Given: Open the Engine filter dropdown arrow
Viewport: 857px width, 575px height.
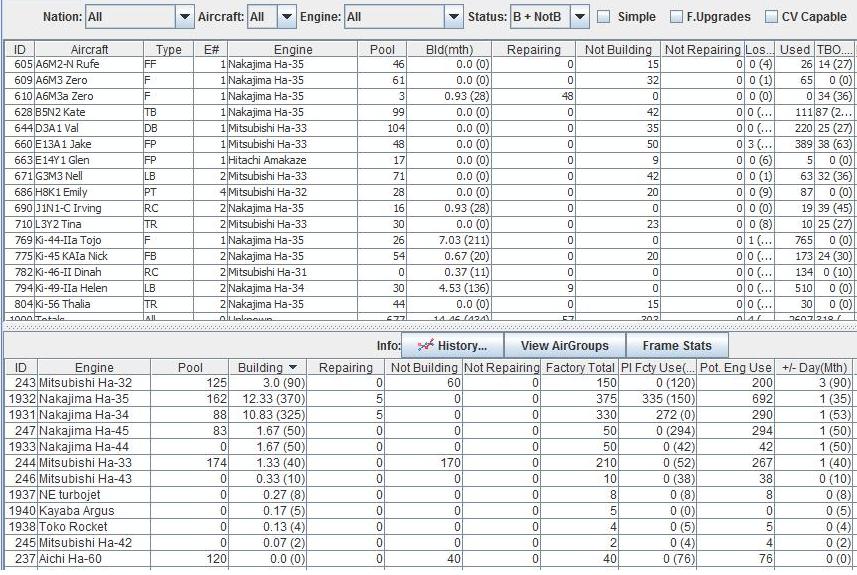Looking at the screenshot, I should (453, 17).
